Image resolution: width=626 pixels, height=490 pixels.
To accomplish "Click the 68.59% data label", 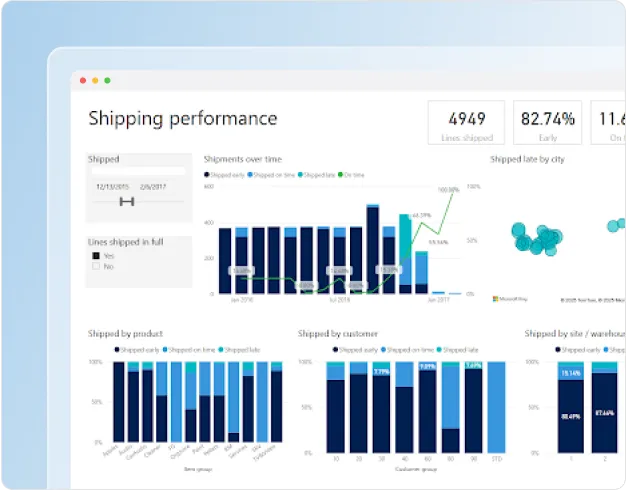I will pos(422,215).
